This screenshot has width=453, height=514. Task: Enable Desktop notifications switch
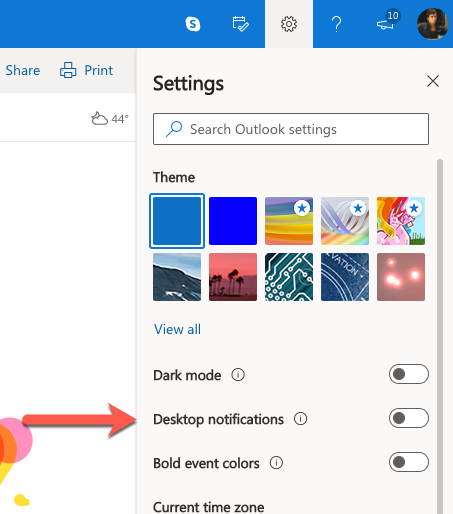(409, 418)
